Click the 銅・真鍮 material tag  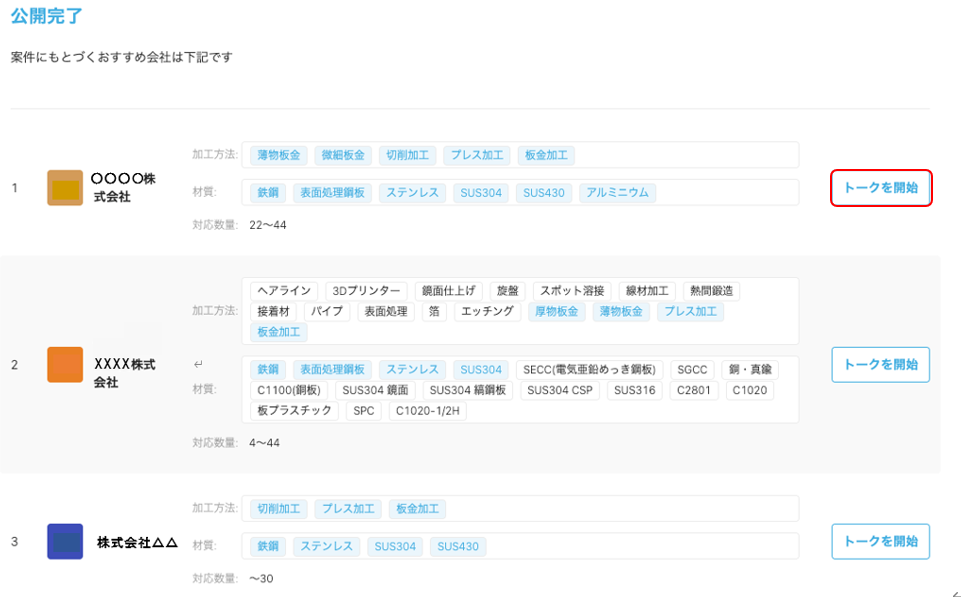coord(750,370)
